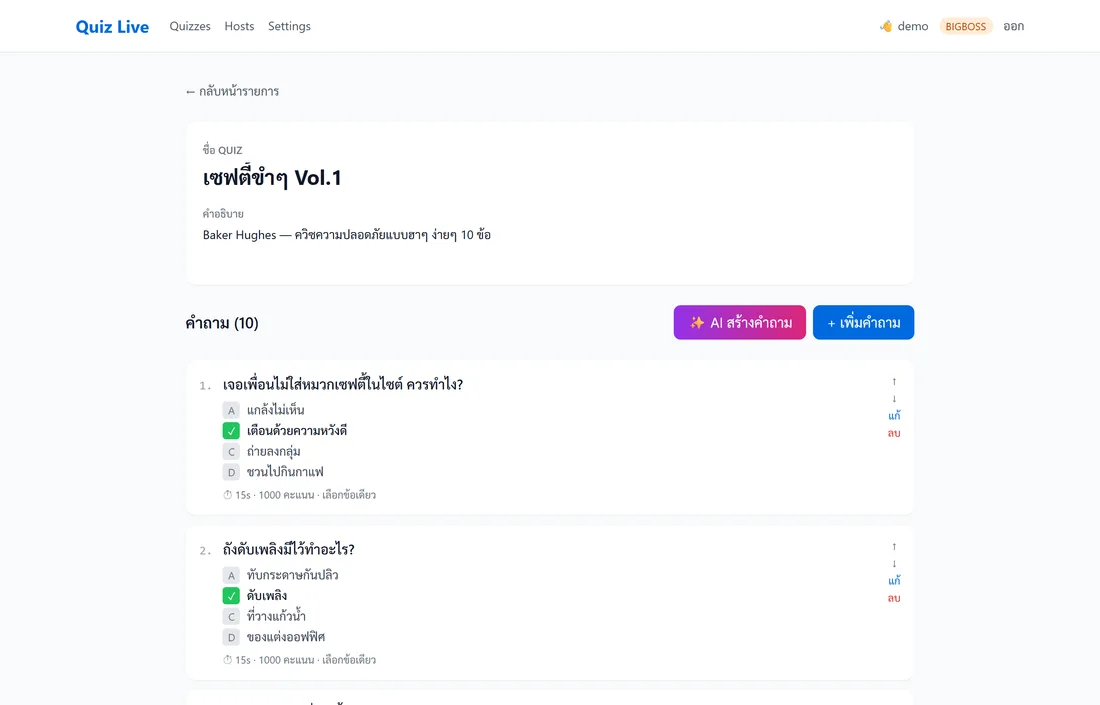
Task: Click the A badge beside แกล้งไม่เห็น
Action: [232, 410]
